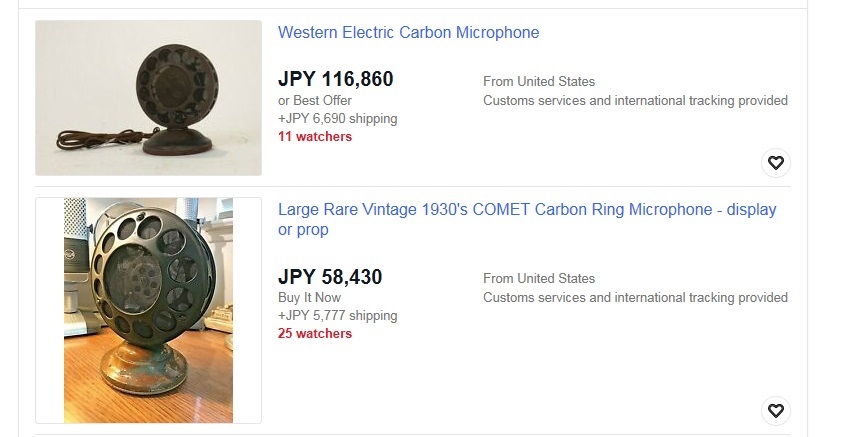Screen dimensions: 851x437
Task: Click 'From United States' on COMET listing
Action: (x=539, y=278)
